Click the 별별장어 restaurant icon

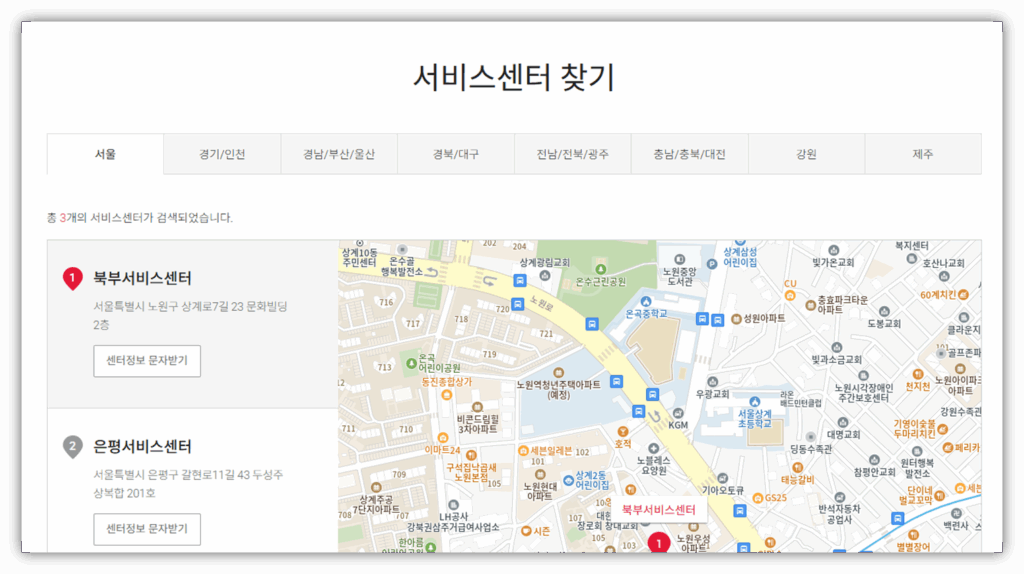click(914, 535)
